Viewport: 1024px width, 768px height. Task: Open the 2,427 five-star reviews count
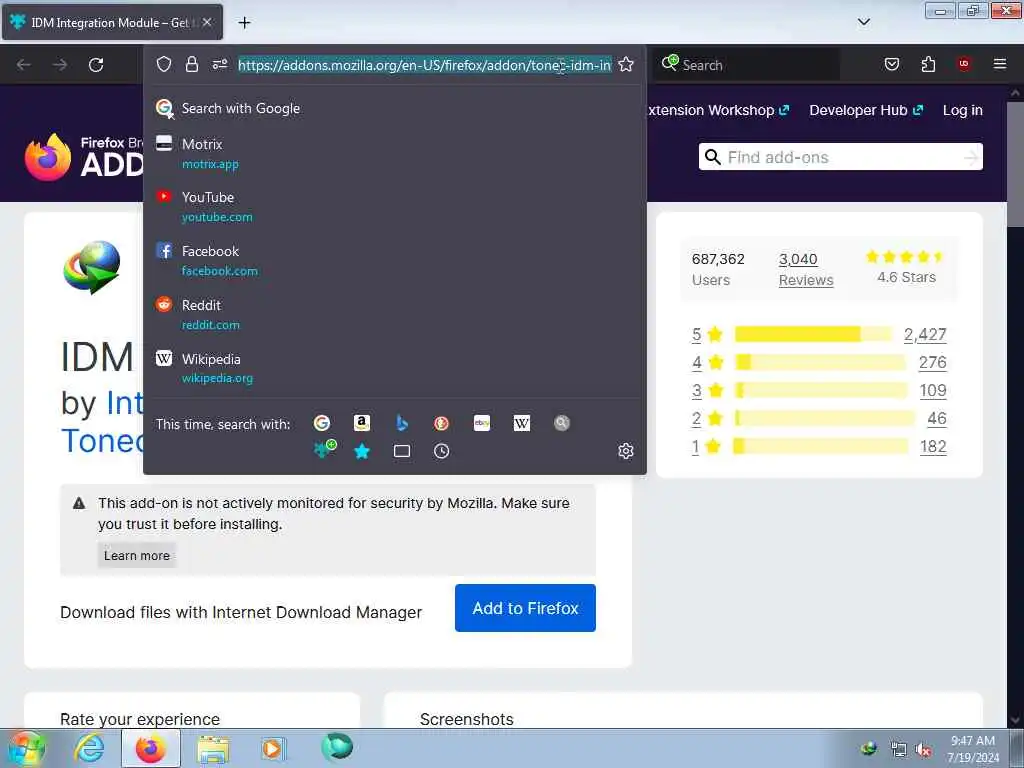[x=925, y=334]
